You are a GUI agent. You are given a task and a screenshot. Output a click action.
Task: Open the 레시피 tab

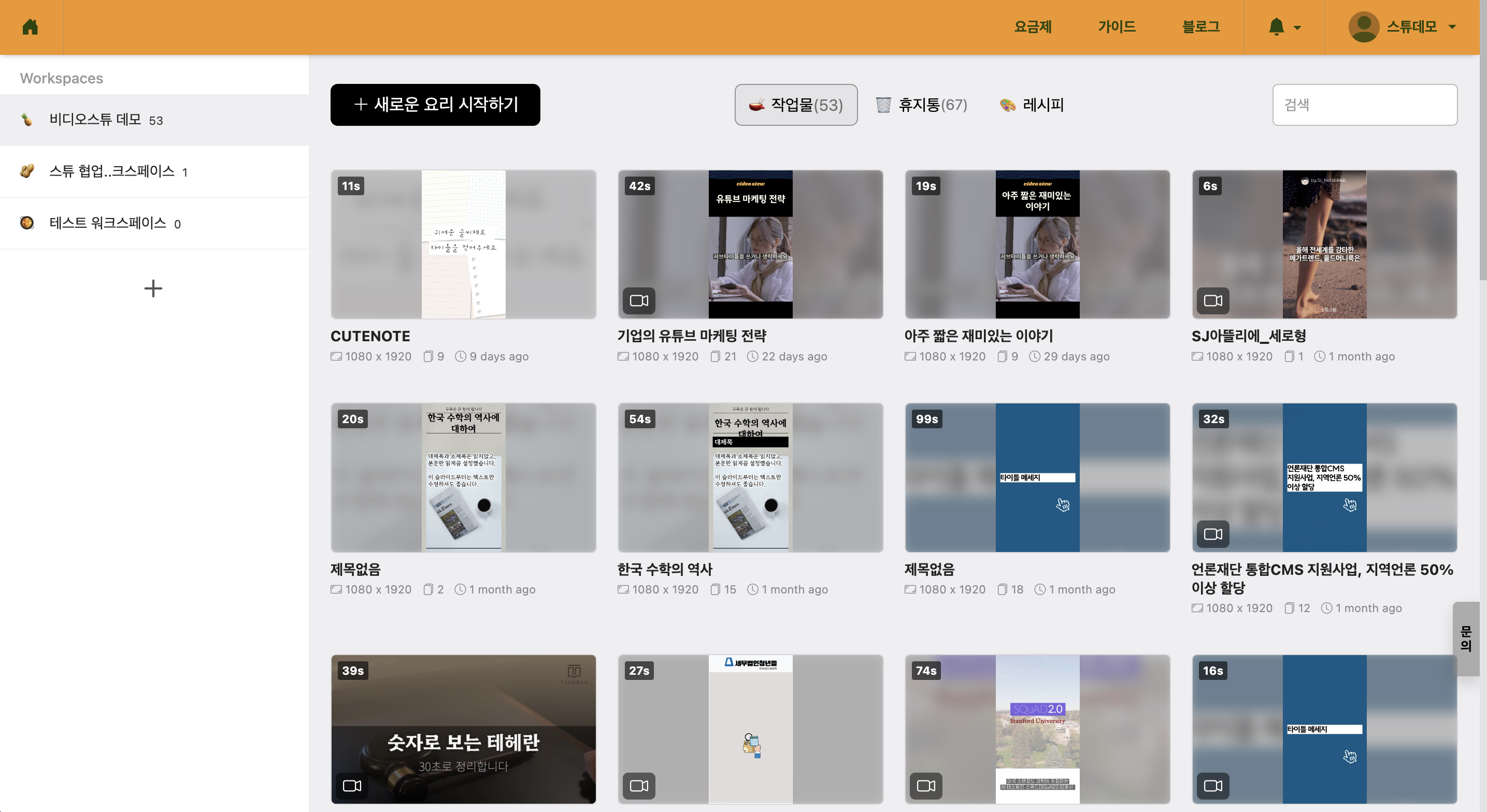point(1032,105)
